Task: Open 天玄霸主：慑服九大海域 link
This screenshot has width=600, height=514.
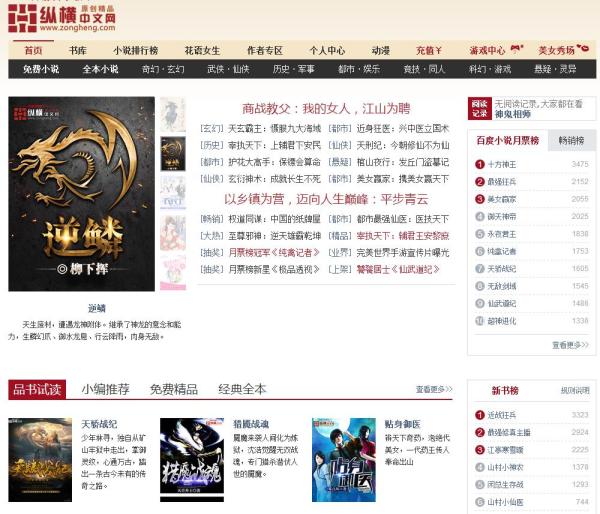Action: [x=274, y=129]
